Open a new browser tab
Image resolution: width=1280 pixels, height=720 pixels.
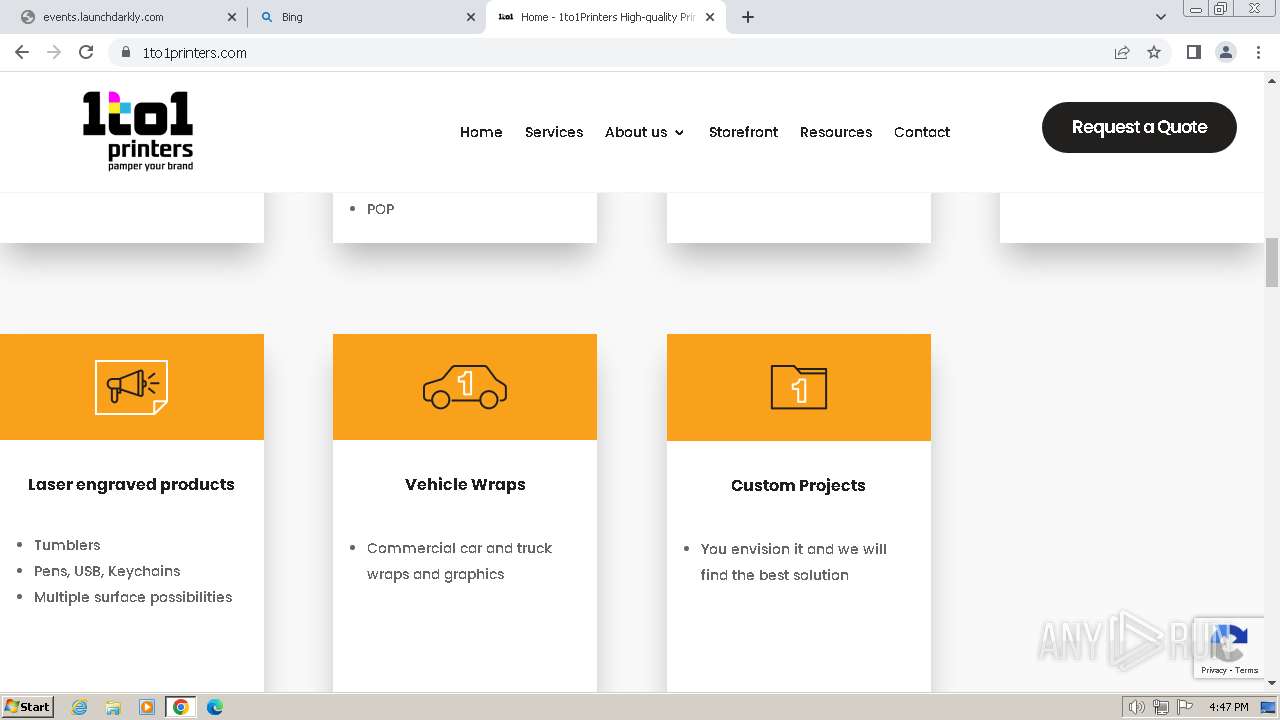click(748, 17)
